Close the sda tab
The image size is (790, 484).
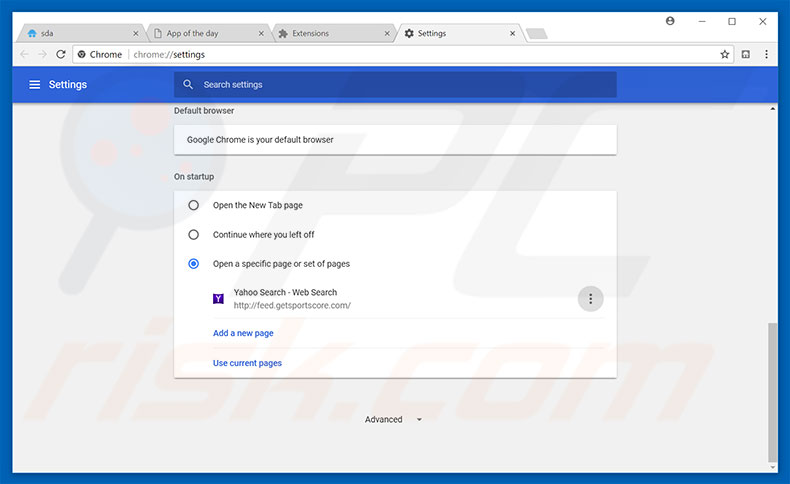[136, 33]
